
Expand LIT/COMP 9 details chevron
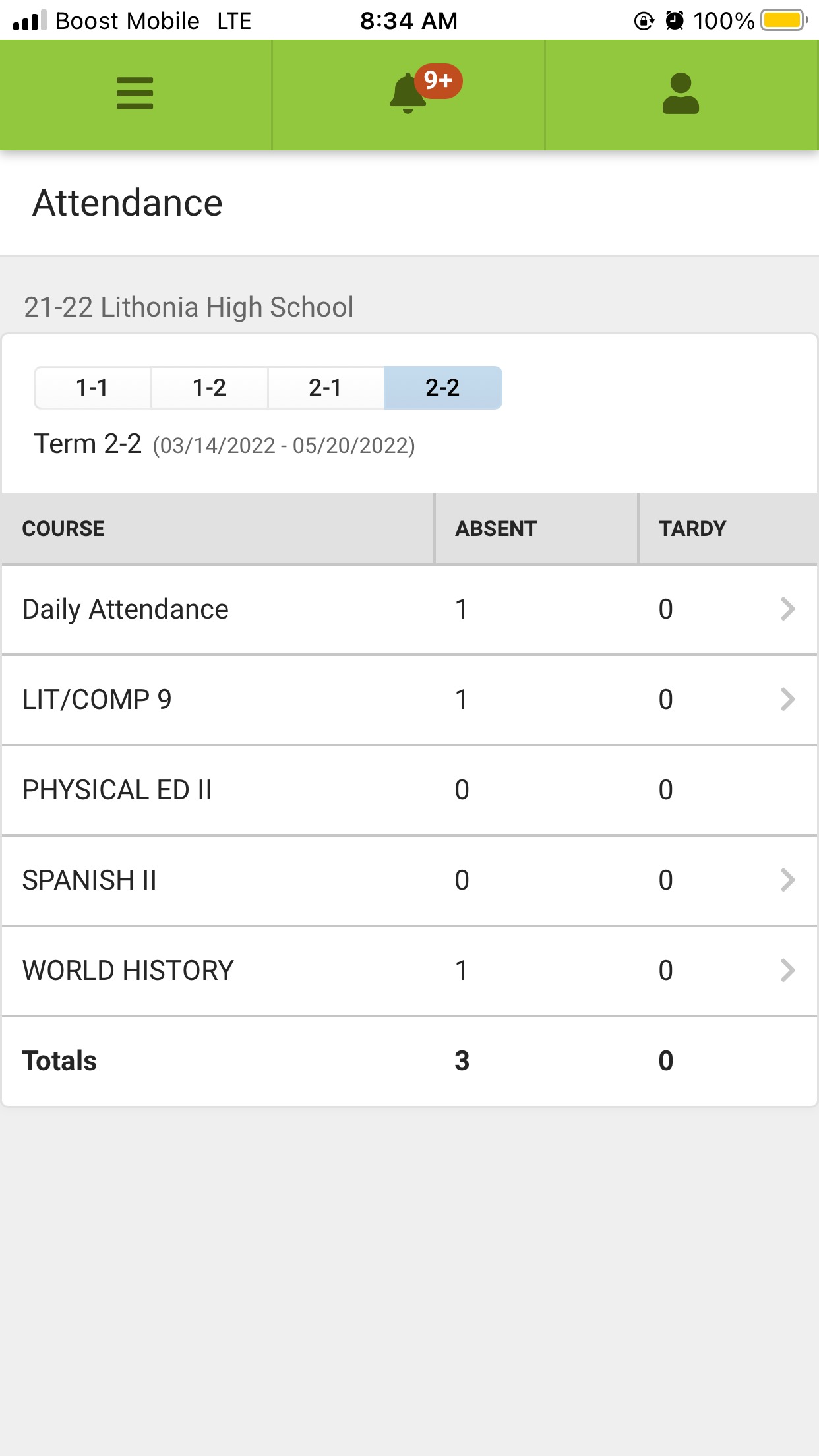[x=787, y=700]
